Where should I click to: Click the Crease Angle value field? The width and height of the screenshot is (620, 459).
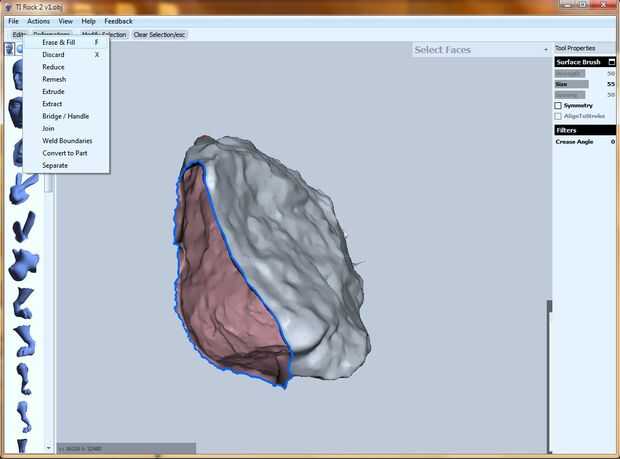click(x=611, y=142)
